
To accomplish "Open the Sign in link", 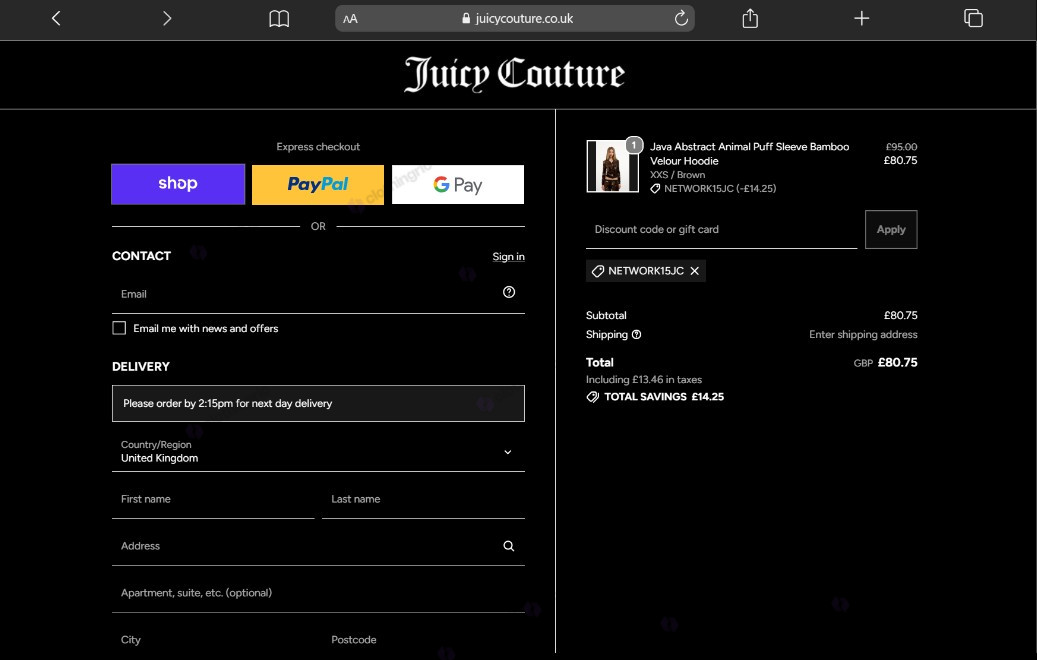I will pos(508,257).
